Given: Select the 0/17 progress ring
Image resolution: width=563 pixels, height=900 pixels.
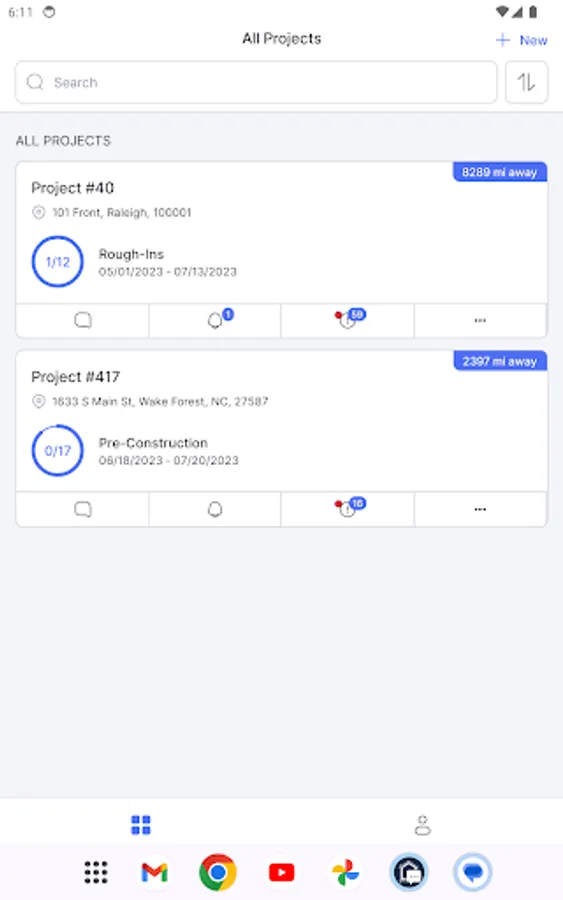Looking at the screenshot, I should pyautogui.click(x=57, y=451).
